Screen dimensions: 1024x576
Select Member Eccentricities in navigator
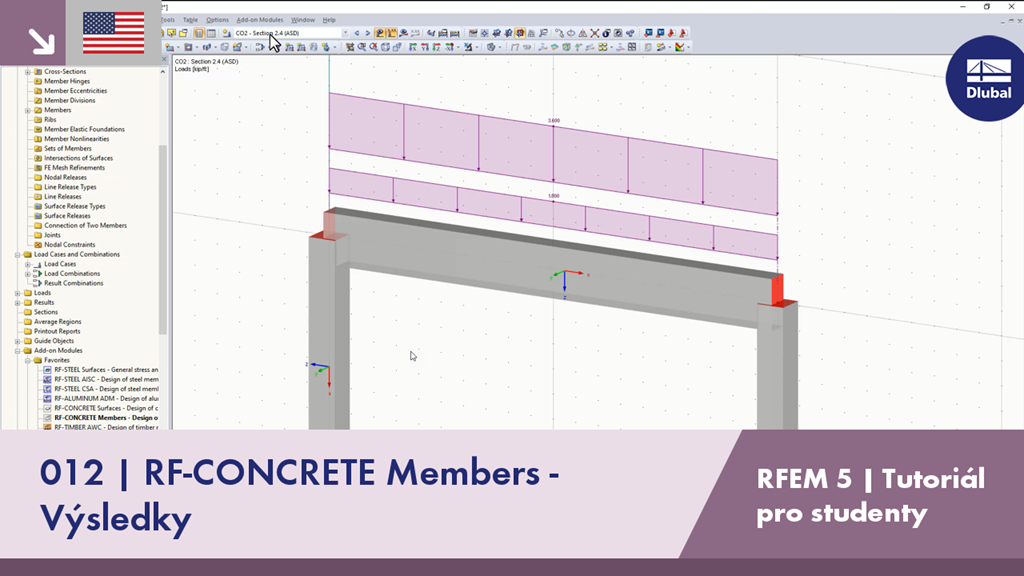(x=75, y=91)
